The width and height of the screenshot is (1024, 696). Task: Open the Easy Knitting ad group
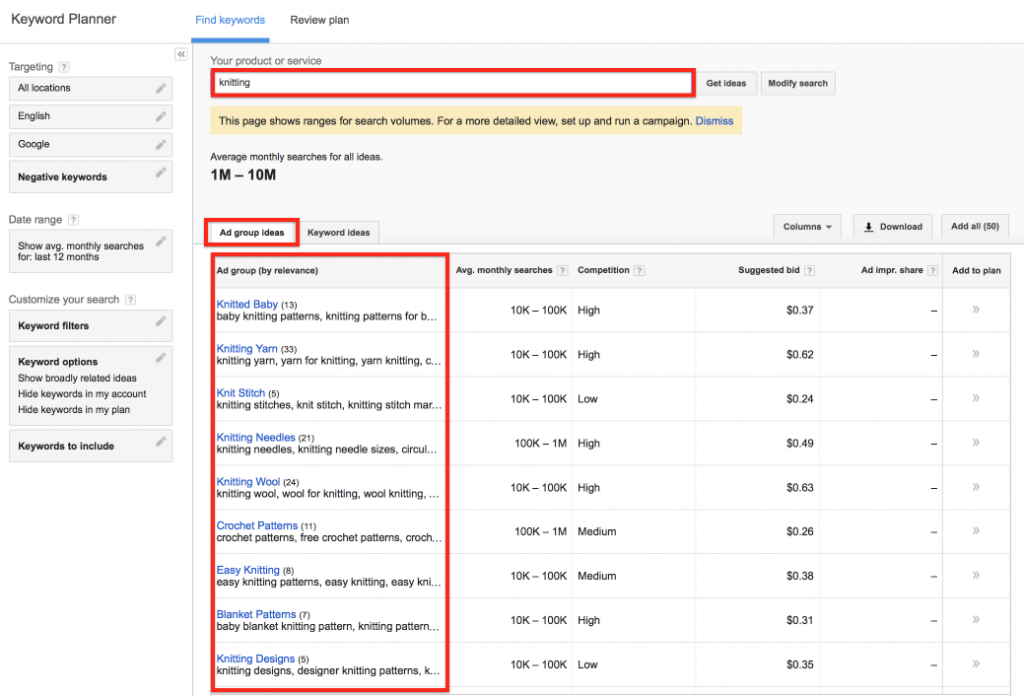(x=248, y=570)
